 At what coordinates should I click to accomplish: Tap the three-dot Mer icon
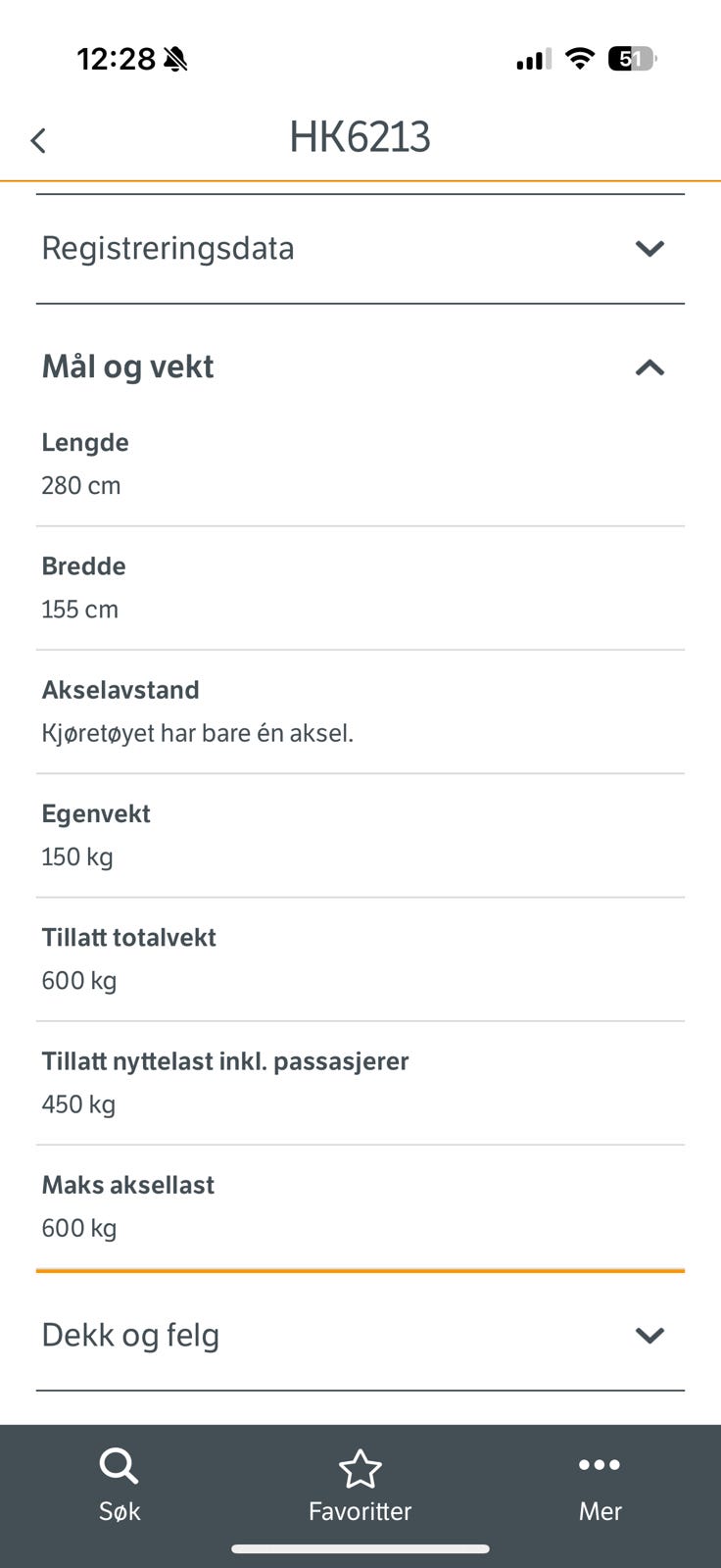[x=600, y=1465]
